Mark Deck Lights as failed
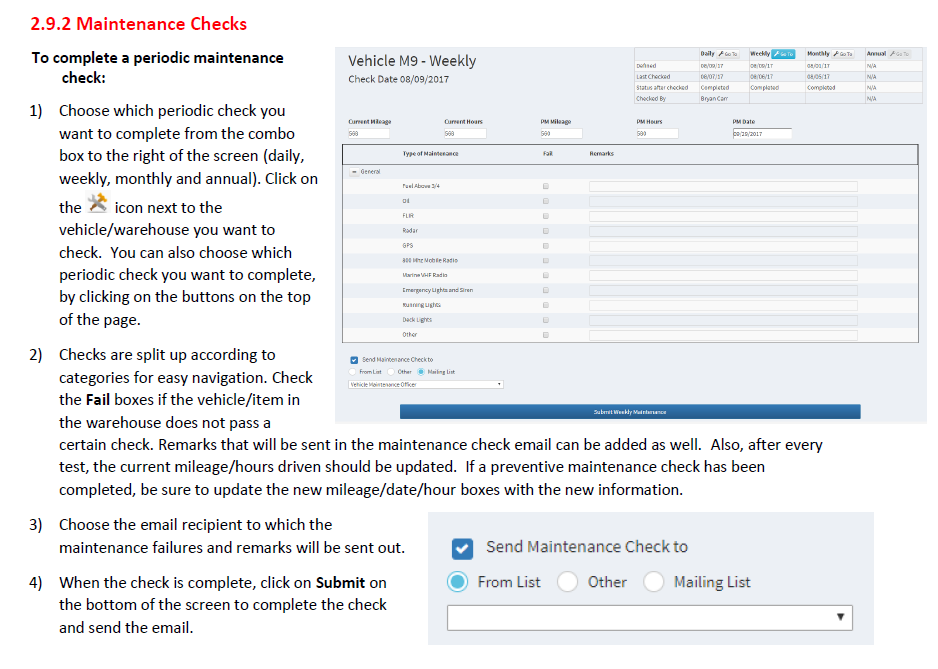The height and width of the screenshot is (669, 938). click(x=546, y=320)
